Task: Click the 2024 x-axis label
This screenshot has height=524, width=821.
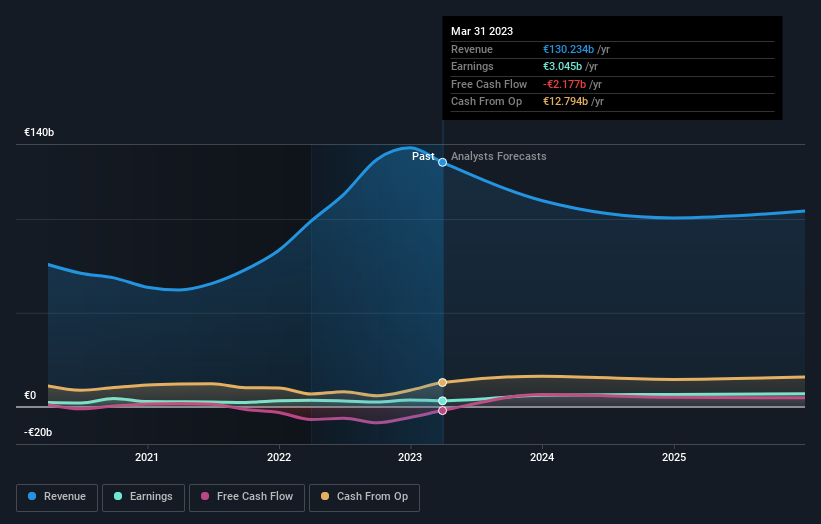Action: pos(542,457)
